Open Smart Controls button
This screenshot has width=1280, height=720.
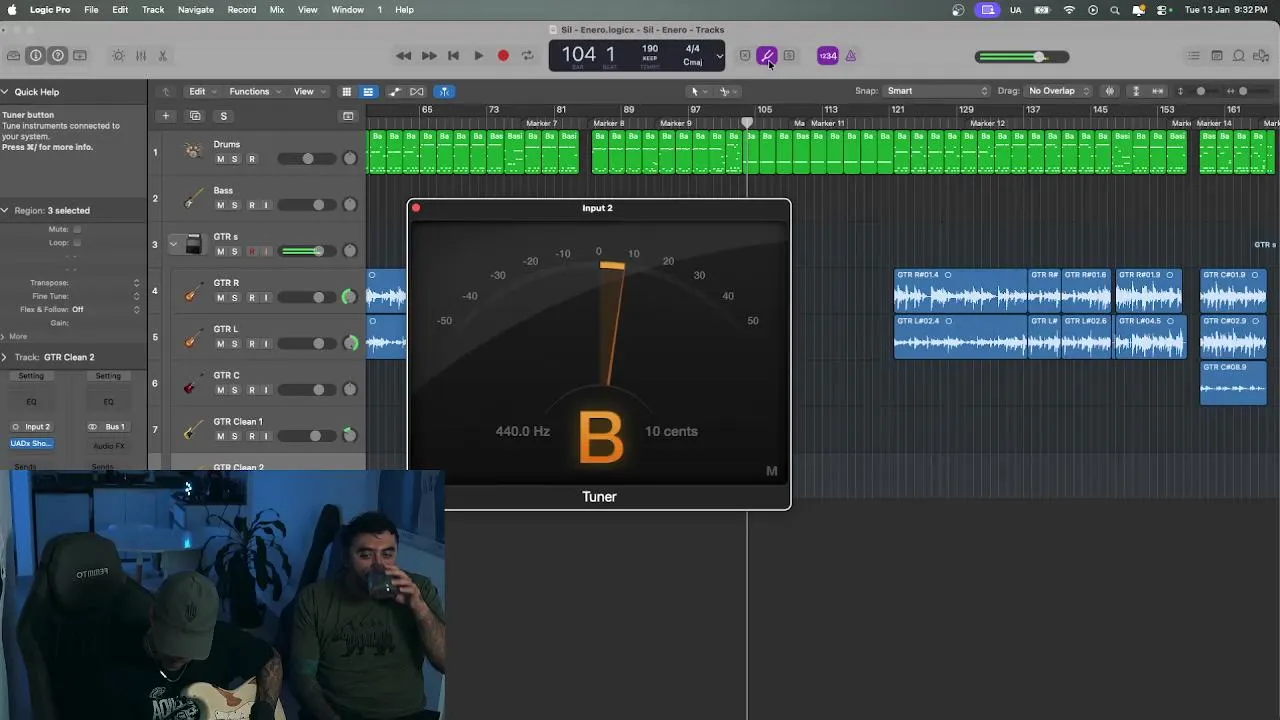pos(119,56)
